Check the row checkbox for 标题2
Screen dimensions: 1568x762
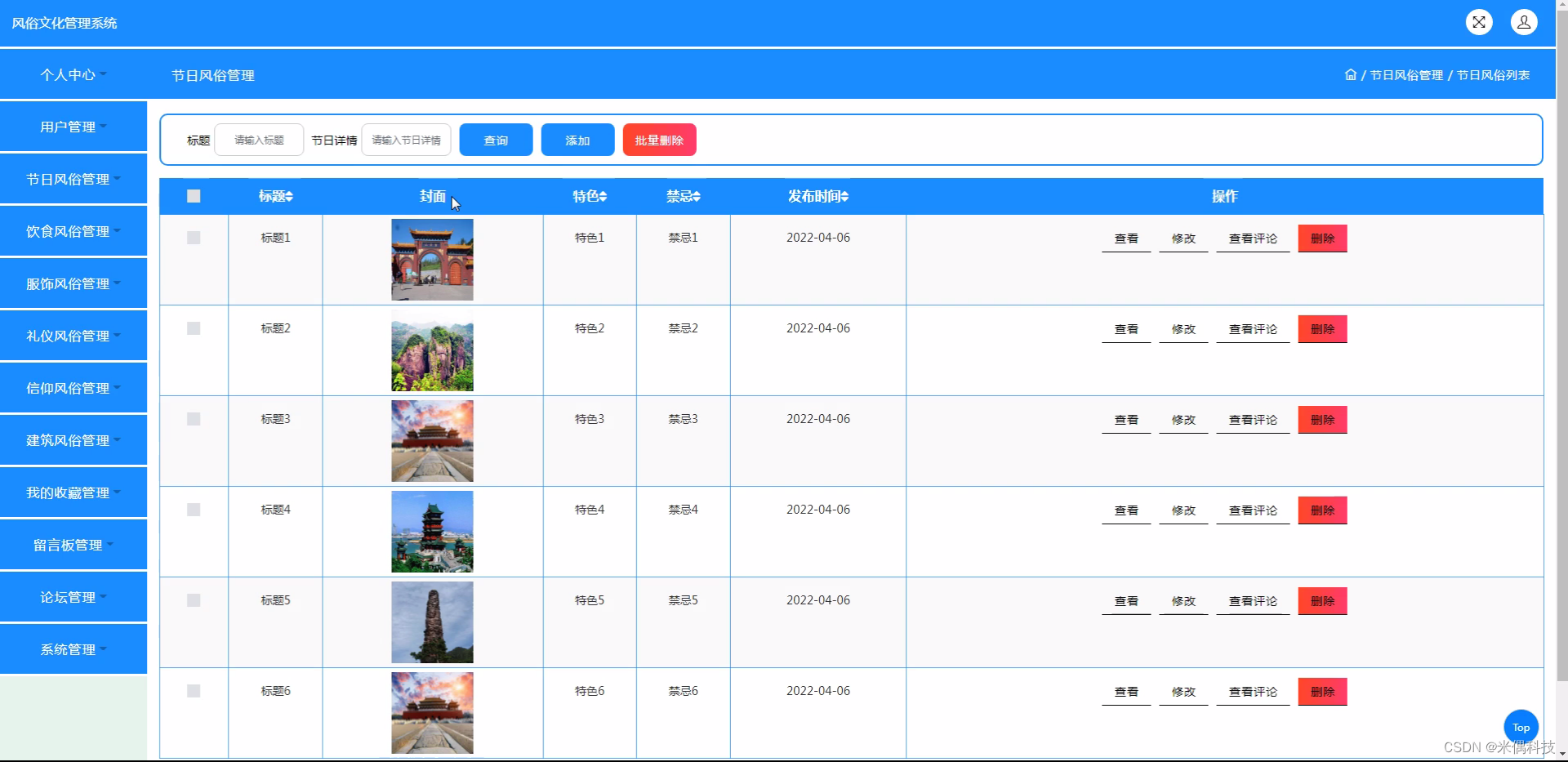coord(194,328)
